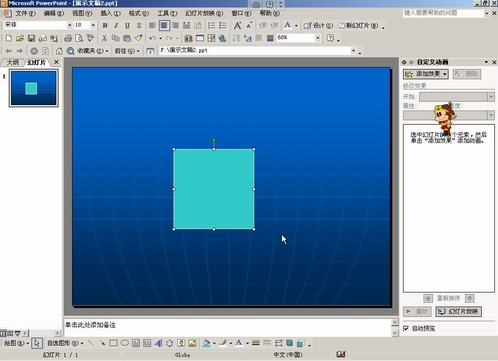Open address bar path dropdown arrow
Screen dimensions: 498x361
[353, 51]
